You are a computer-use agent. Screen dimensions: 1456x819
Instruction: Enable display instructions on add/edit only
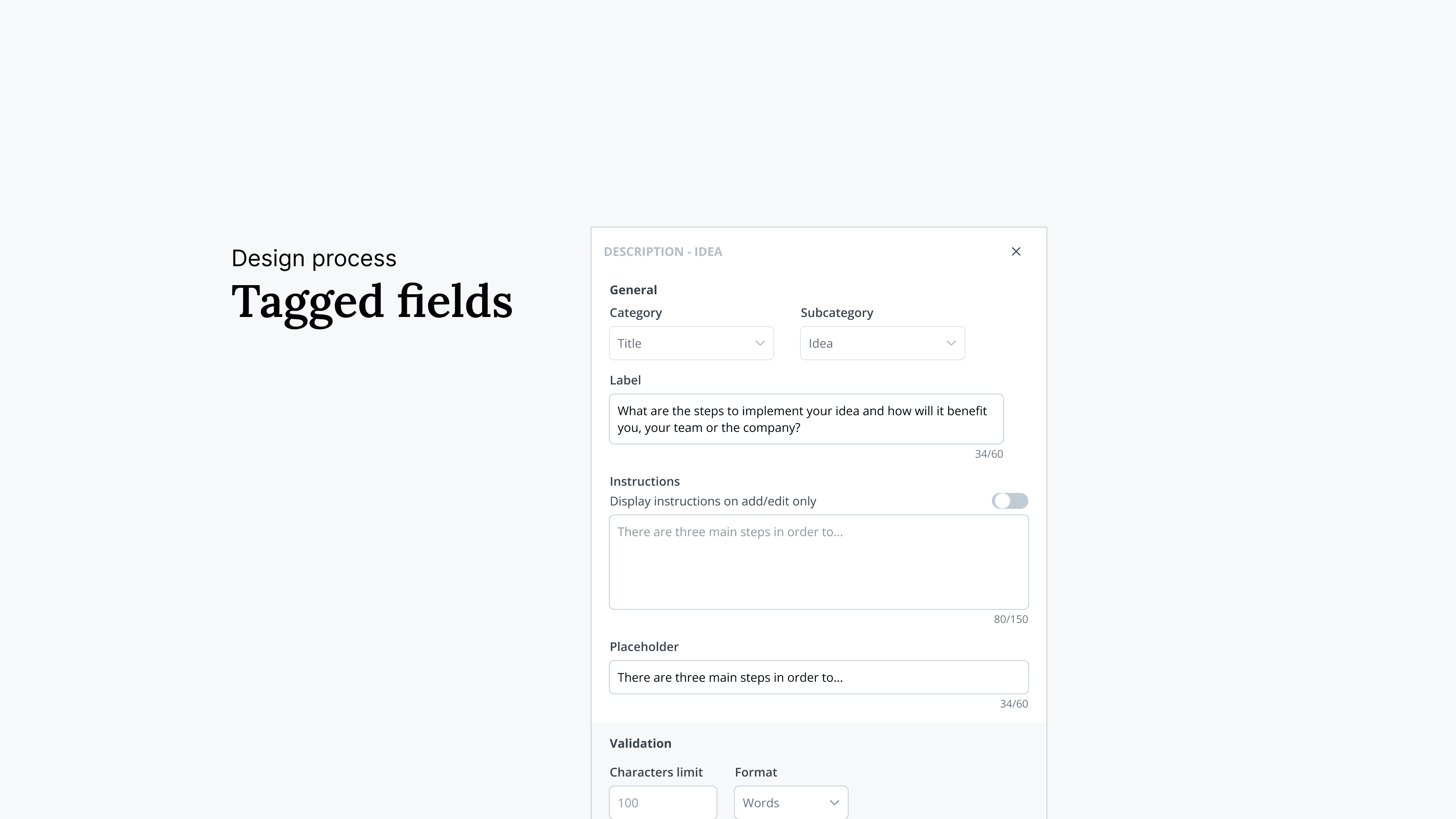point(1009,501)
